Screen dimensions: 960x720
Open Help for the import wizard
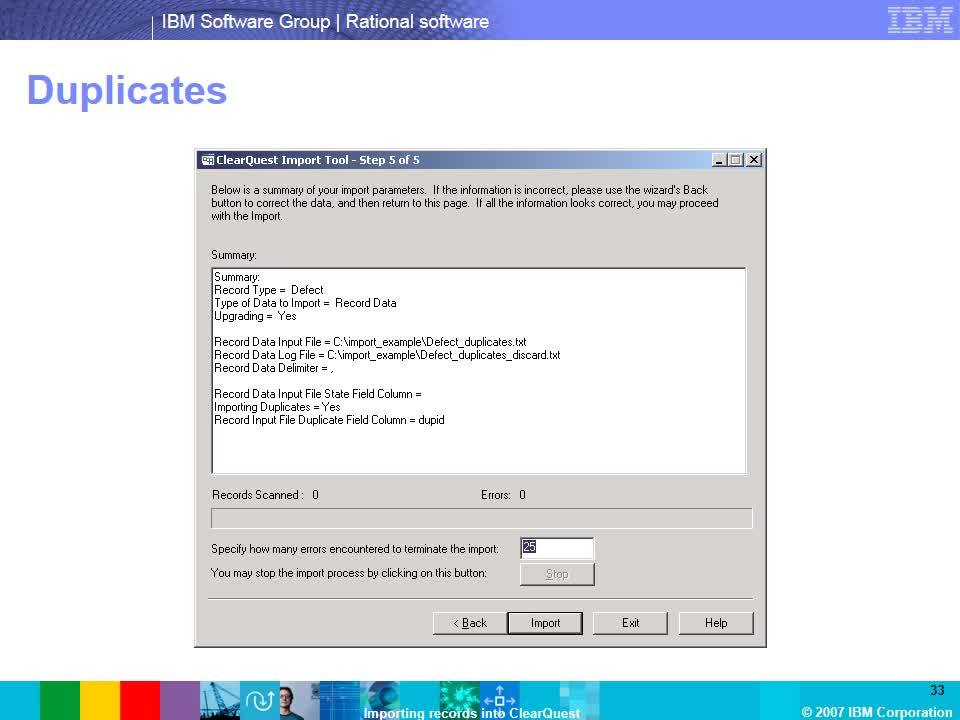click(x=716, y=623)
